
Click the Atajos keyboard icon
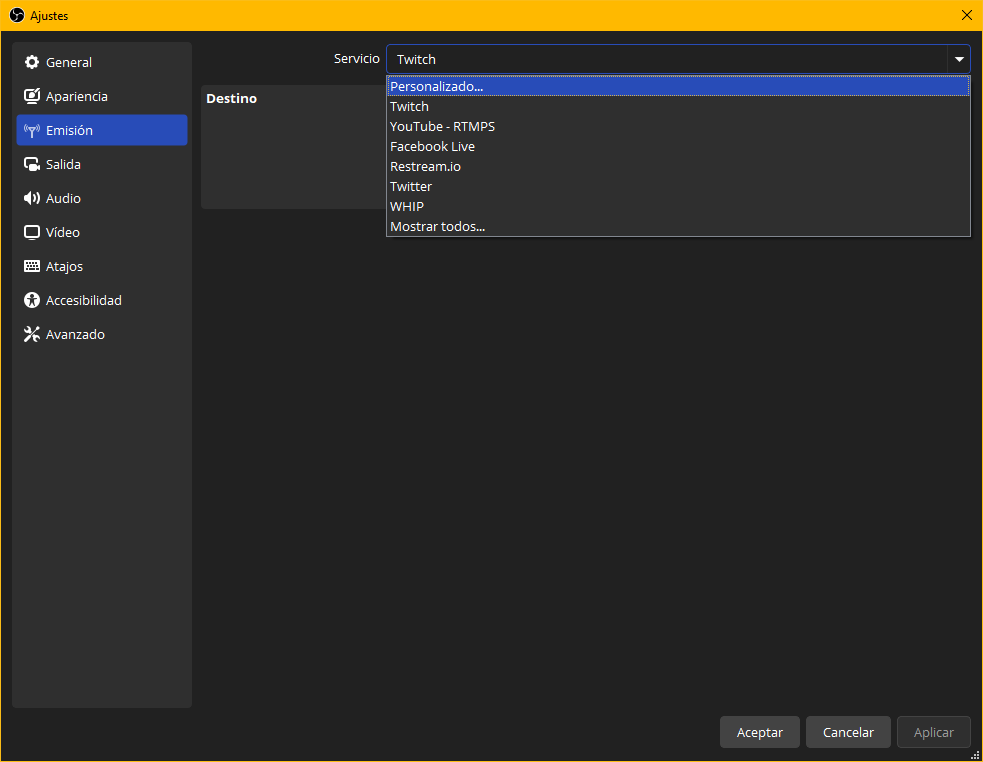(x=31, y=266)
